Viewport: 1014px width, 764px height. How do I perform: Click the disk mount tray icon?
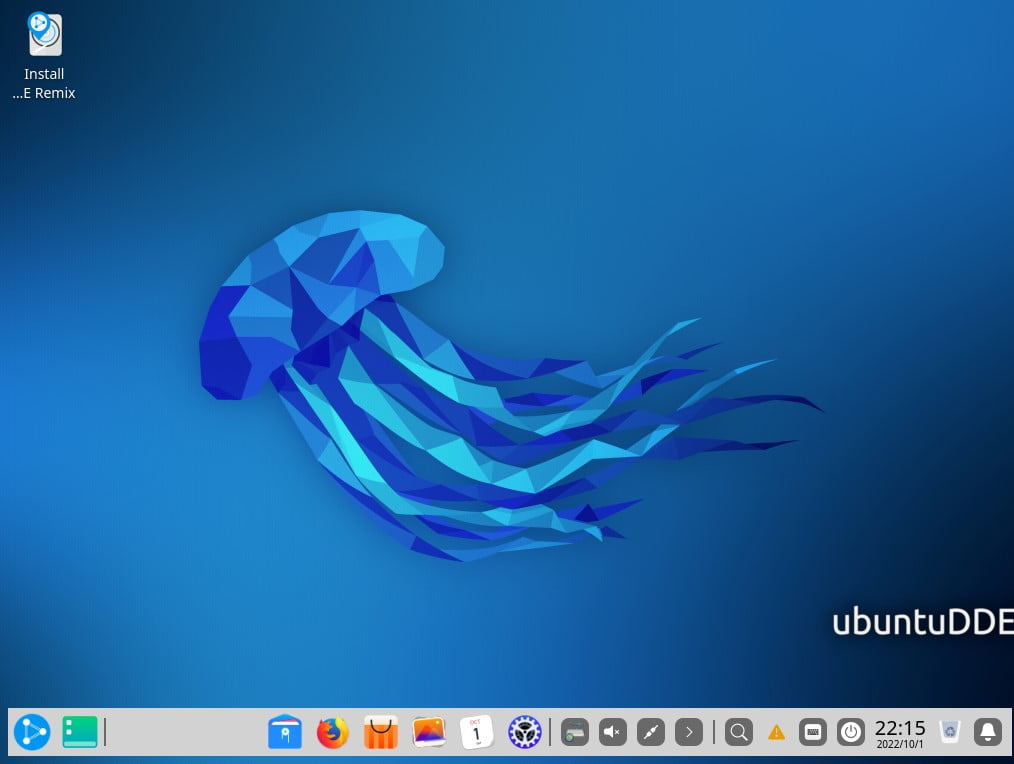(575, 732)
